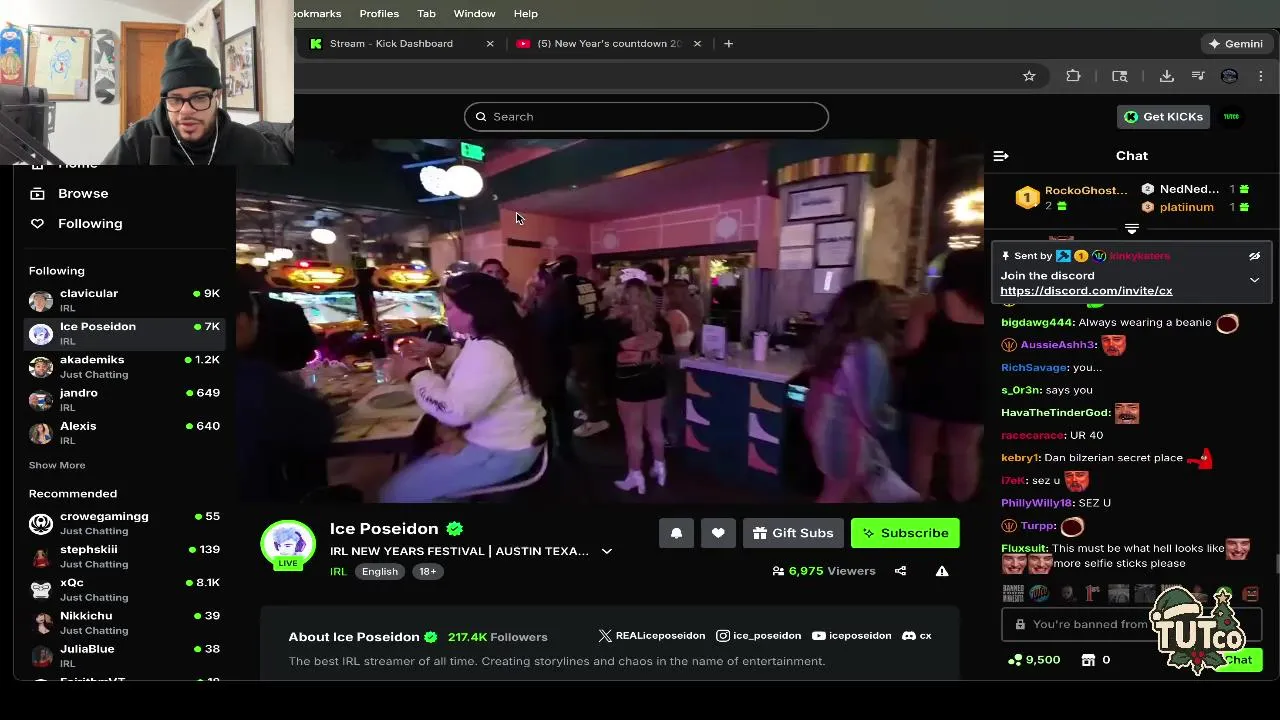Image resolution: width=1280 pixels, height=720 pixels.
Task: Open iceposeidon YouTube link
Action: tap(851, 636)
